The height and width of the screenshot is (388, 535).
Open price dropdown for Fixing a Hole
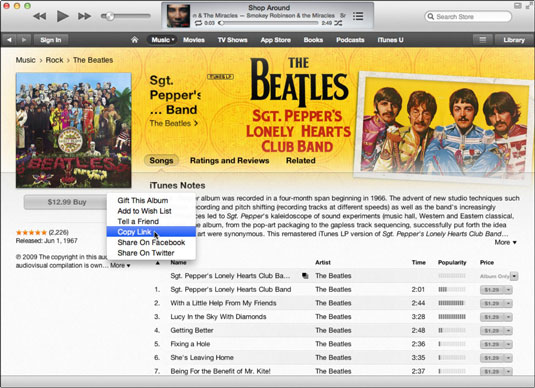point(508,344)
